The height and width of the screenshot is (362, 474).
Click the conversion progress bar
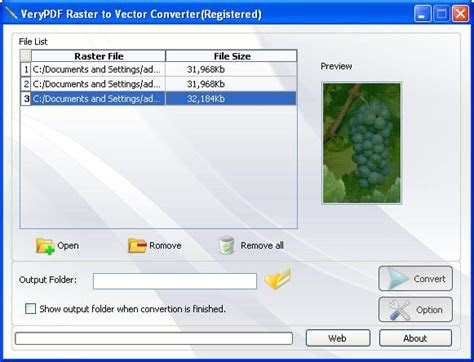coord(154,338)
